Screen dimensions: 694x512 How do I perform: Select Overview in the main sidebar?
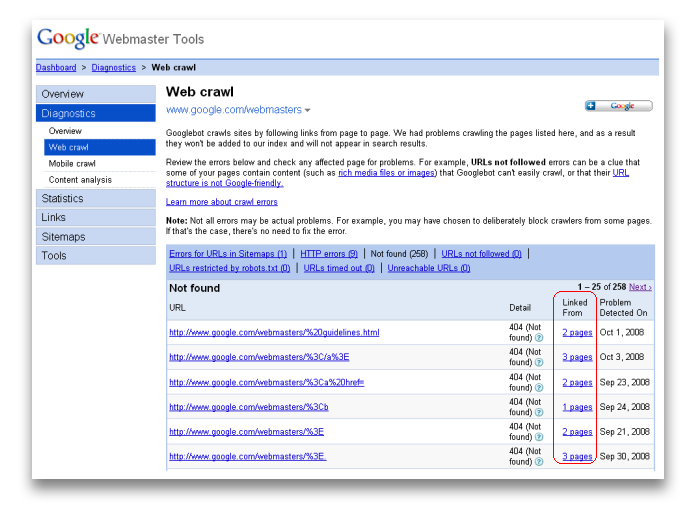click(x=96, y=94)
